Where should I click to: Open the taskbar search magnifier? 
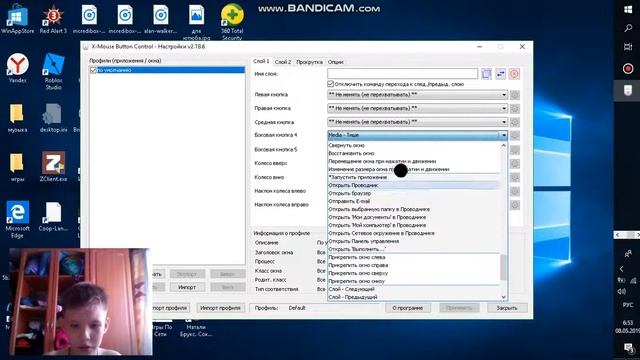pos(628,28)
